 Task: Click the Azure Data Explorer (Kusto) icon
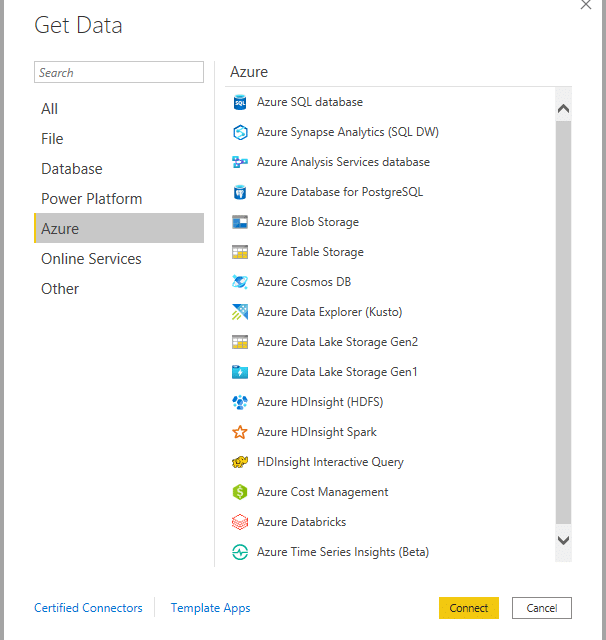pos(240,312)
